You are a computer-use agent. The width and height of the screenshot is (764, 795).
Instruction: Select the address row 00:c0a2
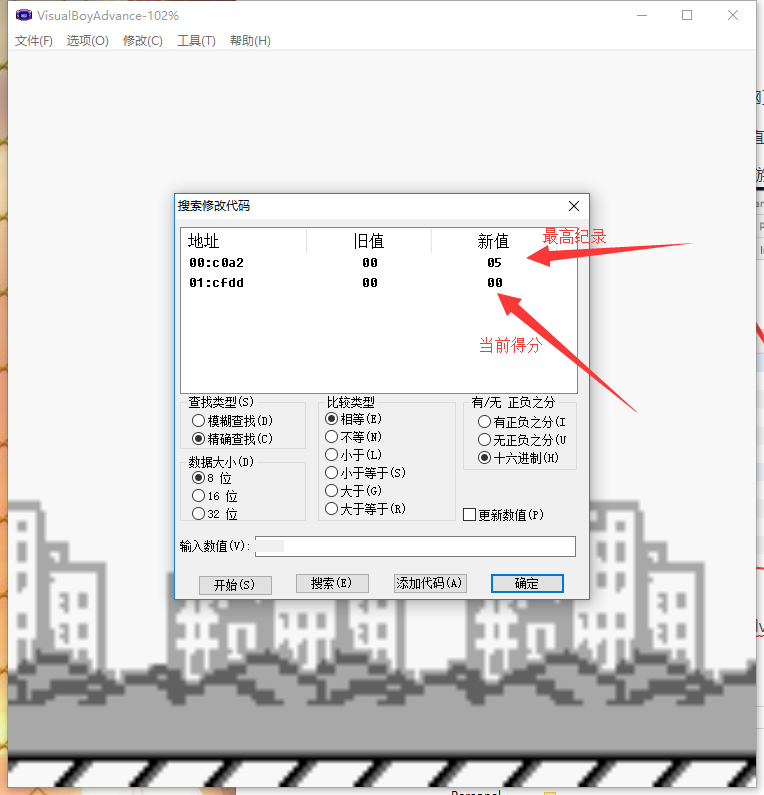tap(378, 263)
